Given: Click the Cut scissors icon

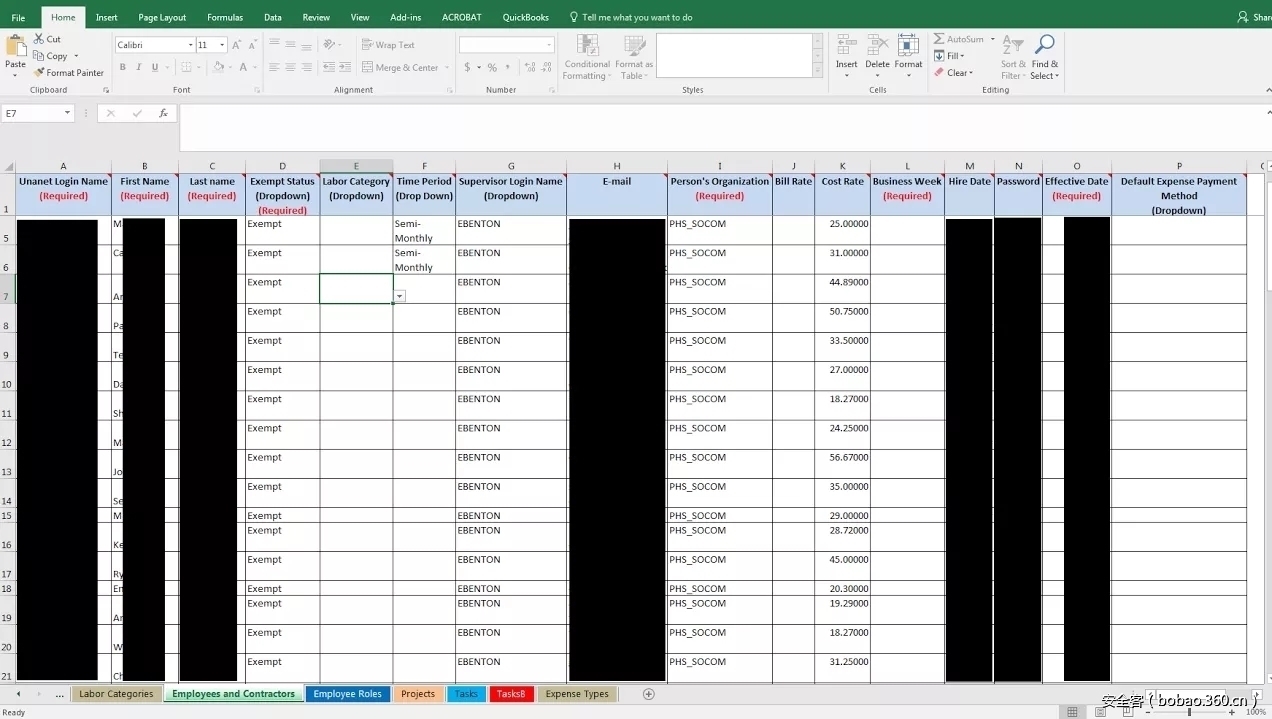Looking at the screenshot, I should (x=39, y=39).
